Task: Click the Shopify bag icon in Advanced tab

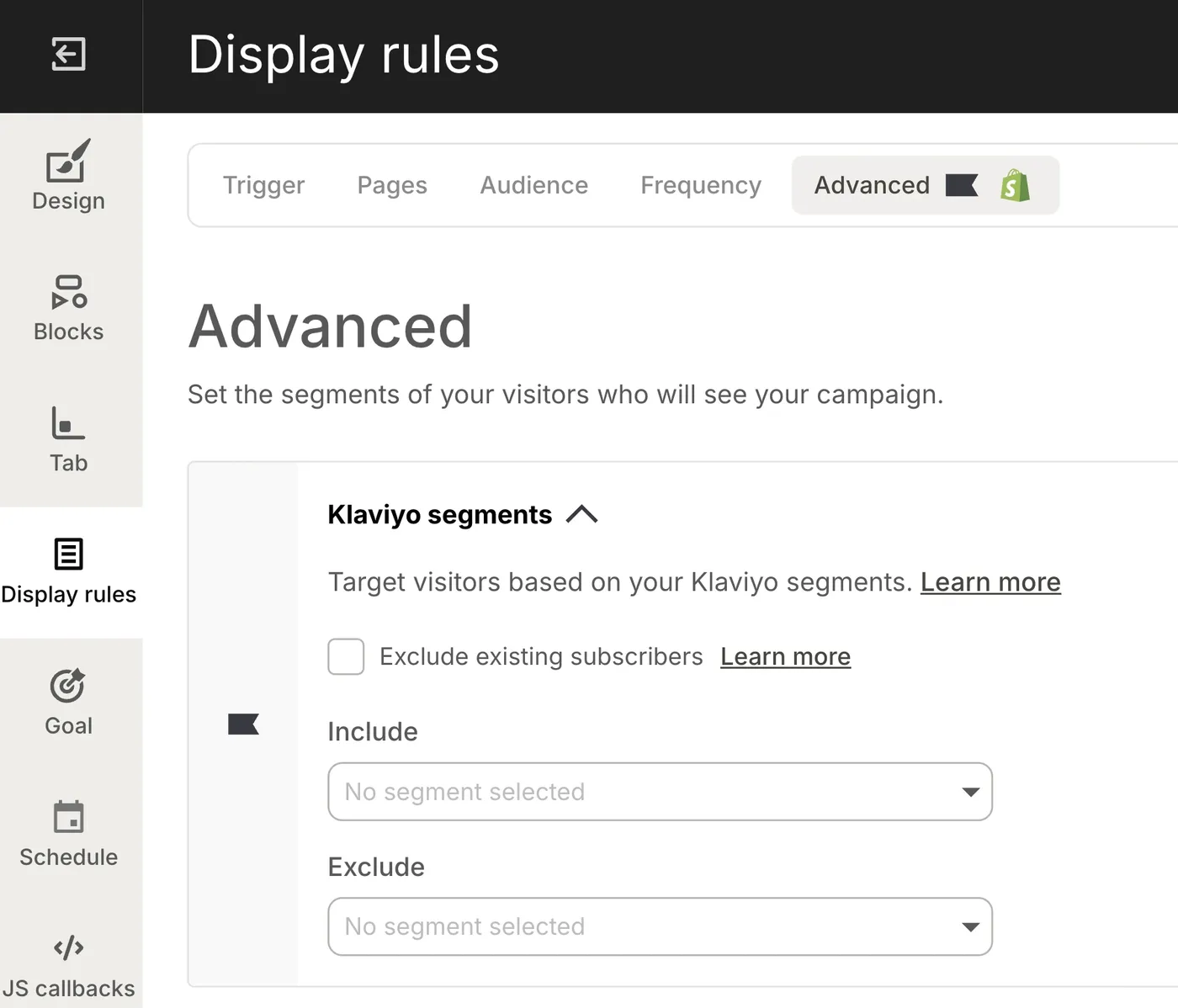Action: [x=1015, y=185]
